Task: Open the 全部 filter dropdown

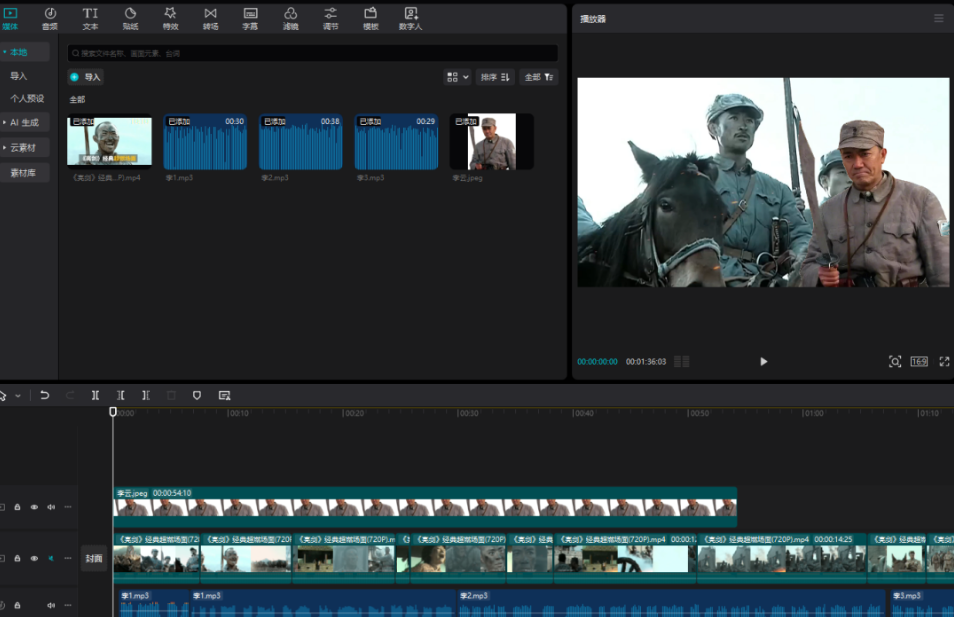Action: coord(539,77)
